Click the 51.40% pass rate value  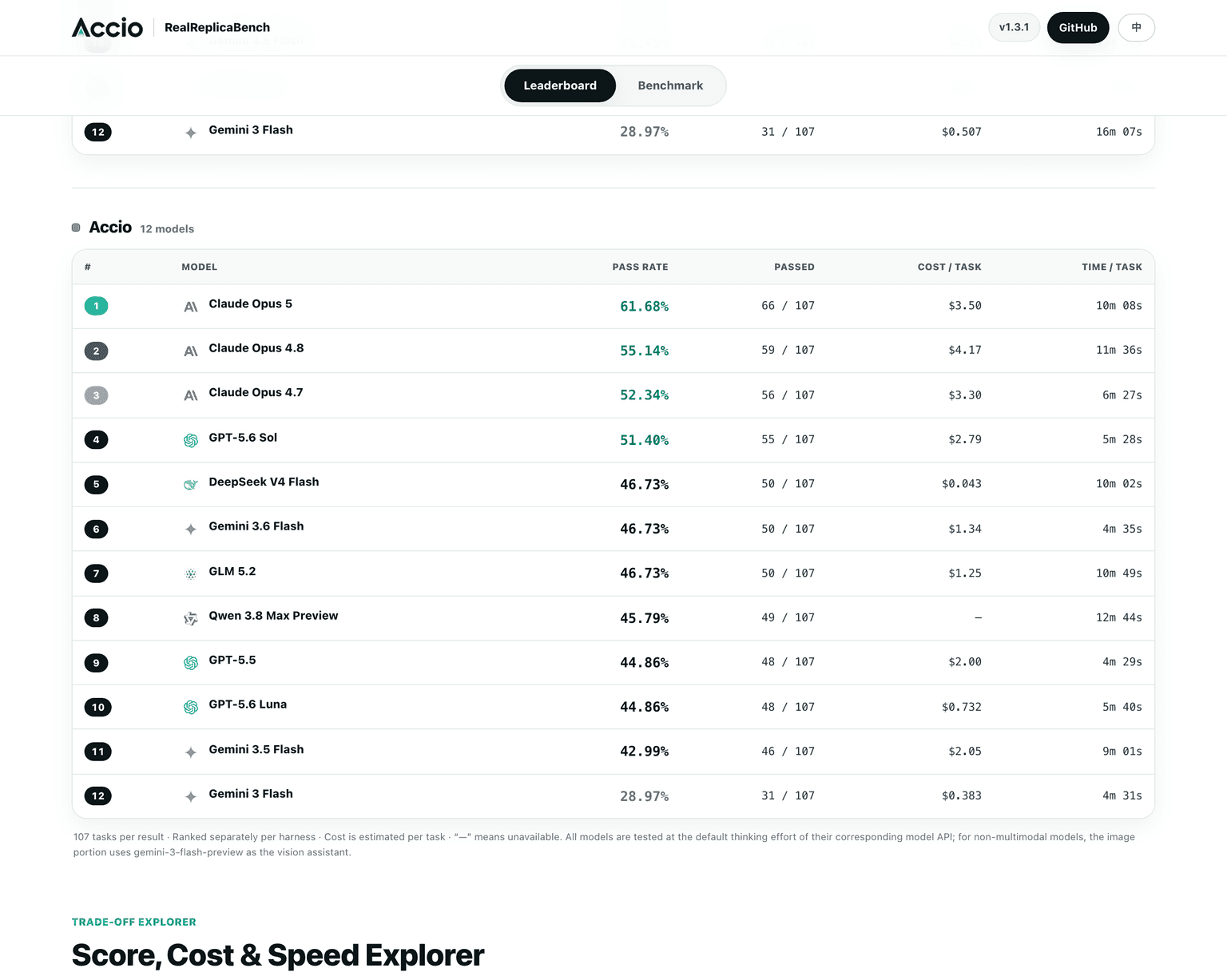point(644,440)
